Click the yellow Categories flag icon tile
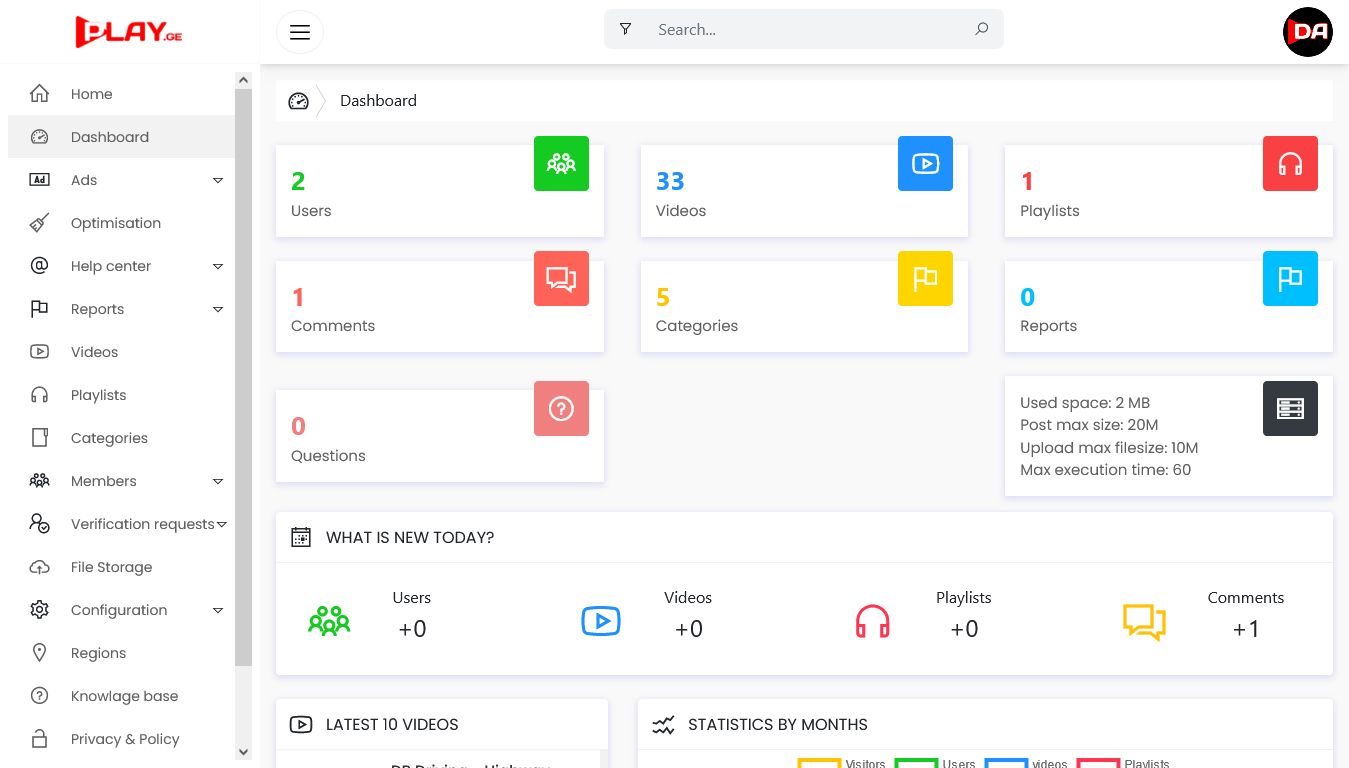Image resolution: width=1349 pixels, height=768 pixels. (925, 278)
